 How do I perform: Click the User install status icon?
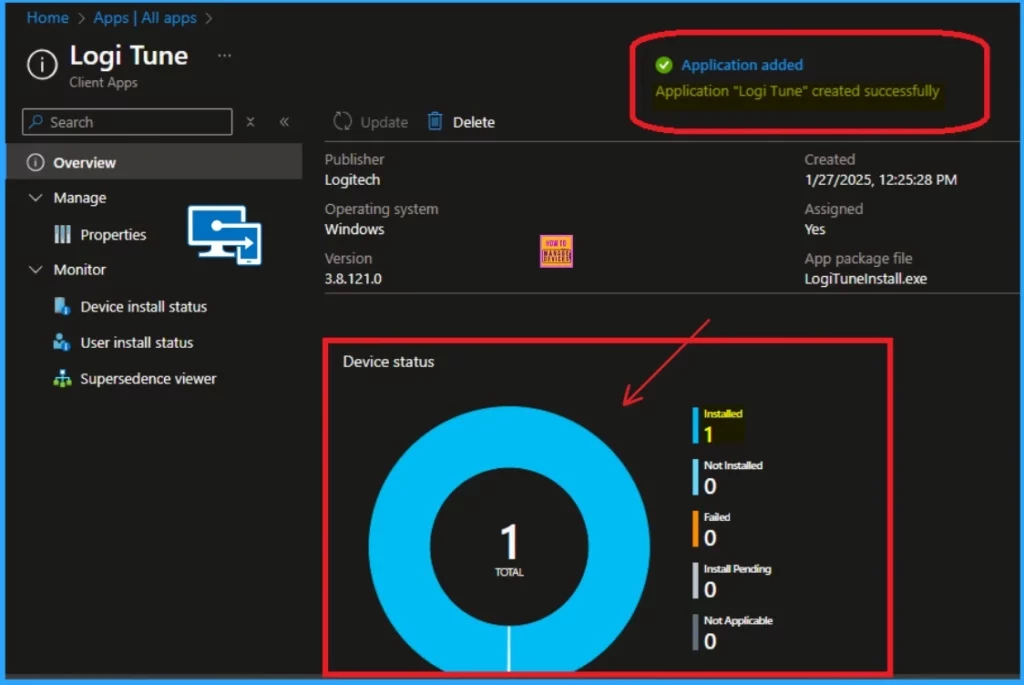(x=61, y=342)
